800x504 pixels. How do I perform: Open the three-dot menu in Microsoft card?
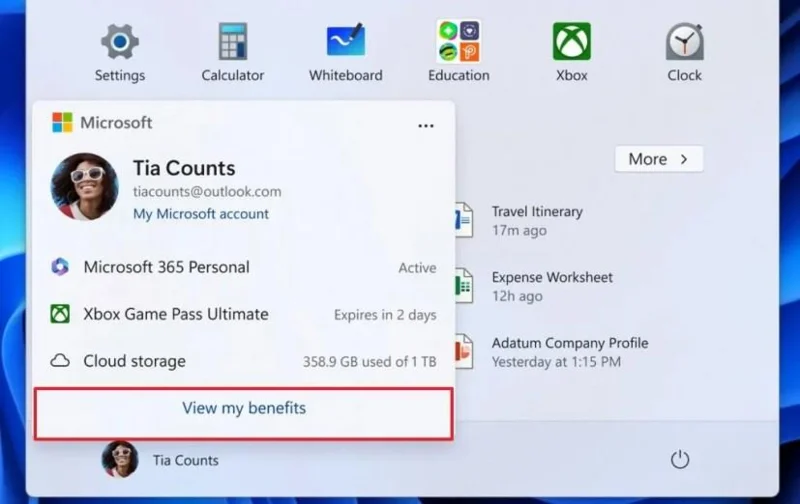coord(426,125)
